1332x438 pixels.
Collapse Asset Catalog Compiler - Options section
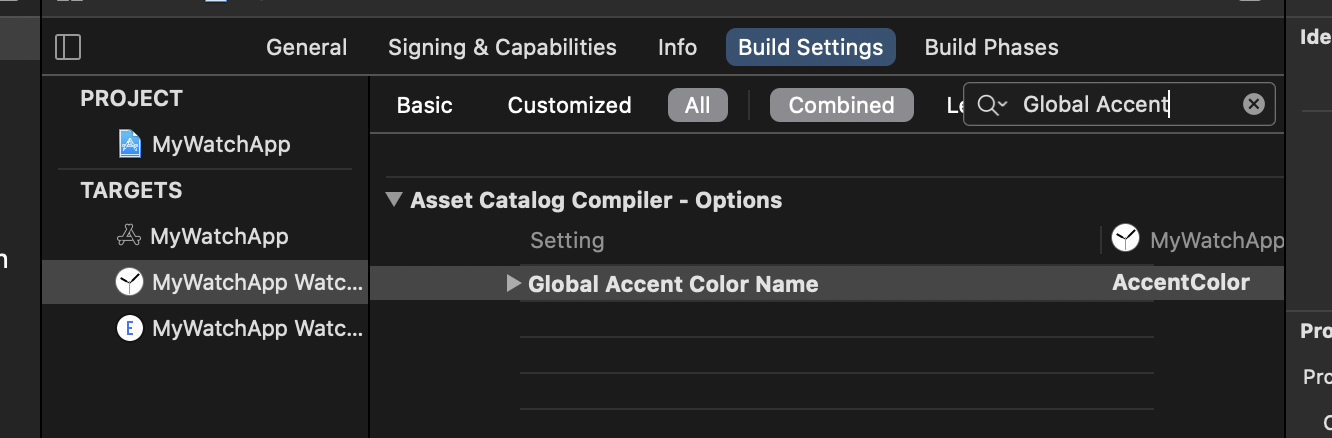tap(394, 199)
